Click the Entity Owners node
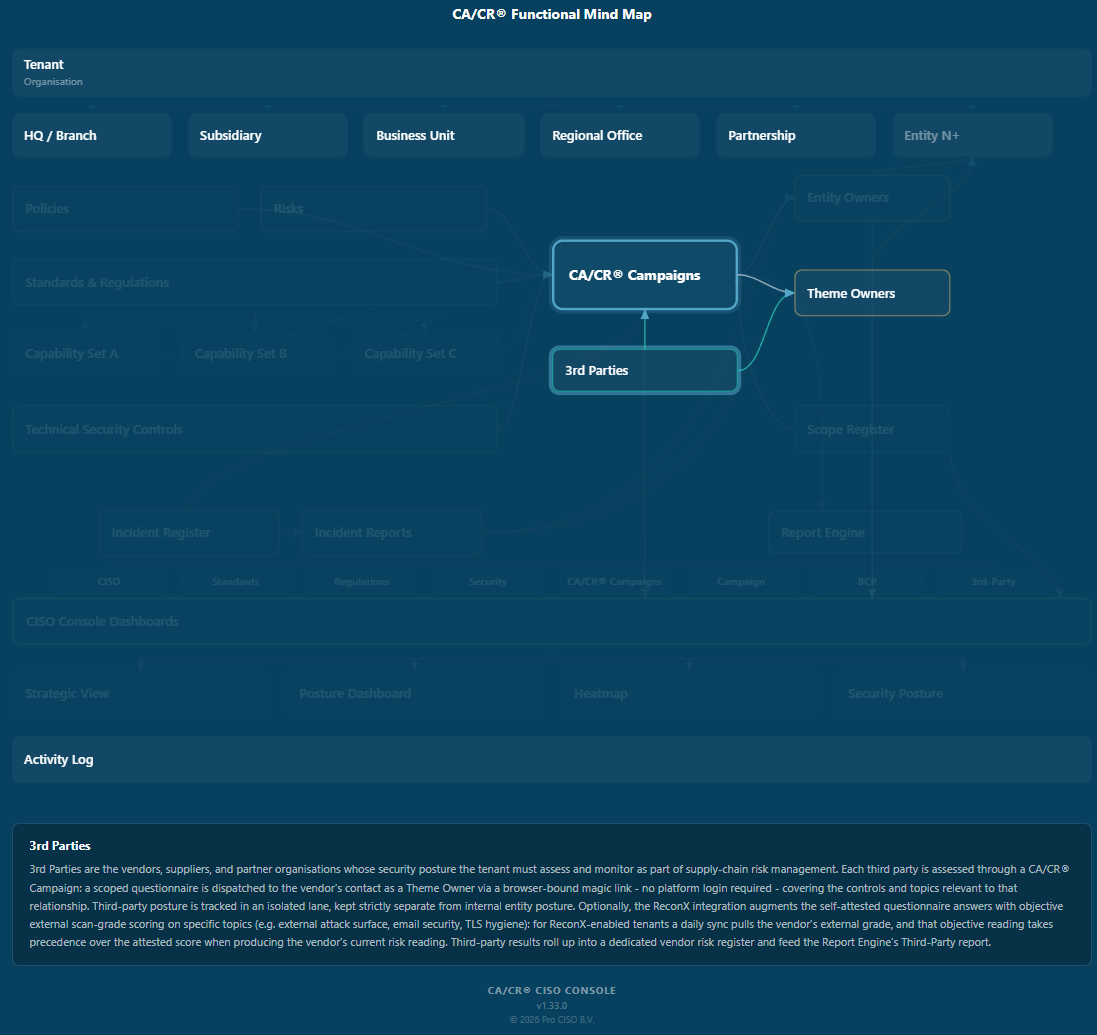 [x=872, y=197]
